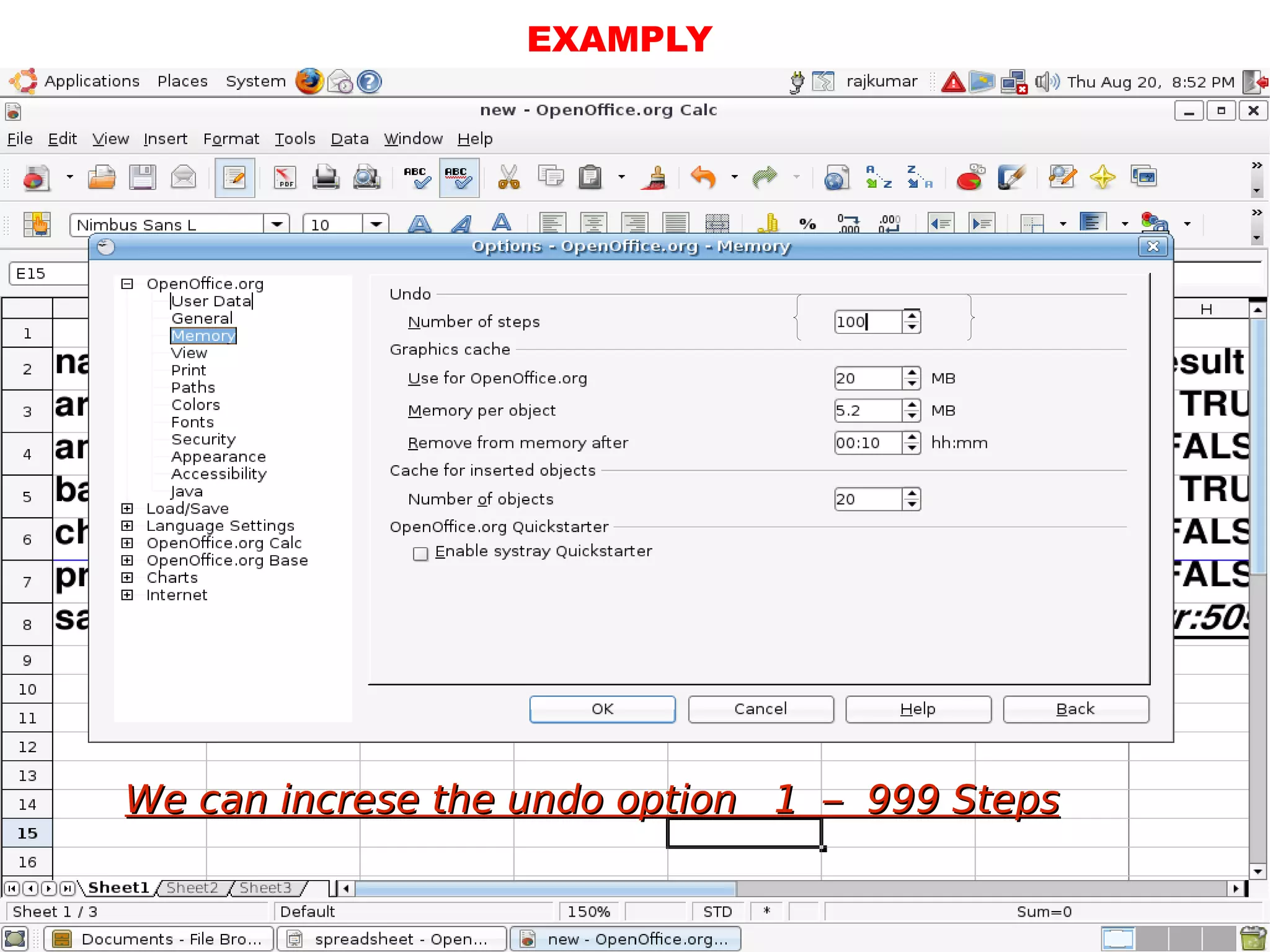Click the New Document toolbar icon
This screenshot has width=1270, height=952.
[x=36, y=178]
